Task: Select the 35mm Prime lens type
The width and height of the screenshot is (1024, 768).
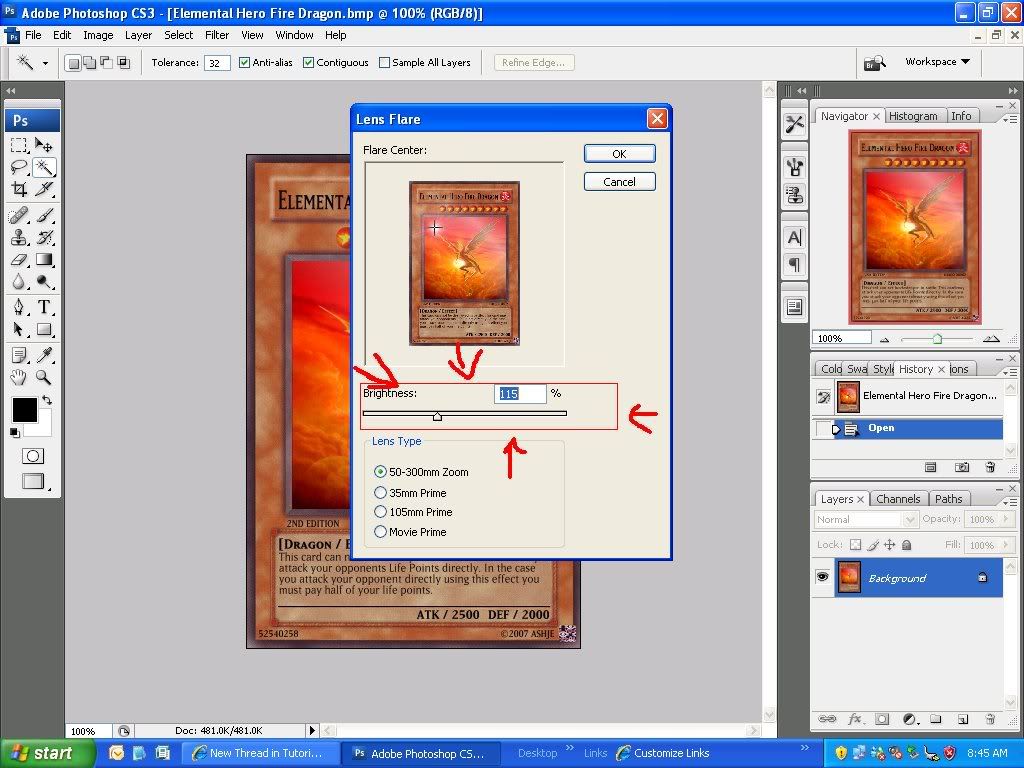Action: 380,493
